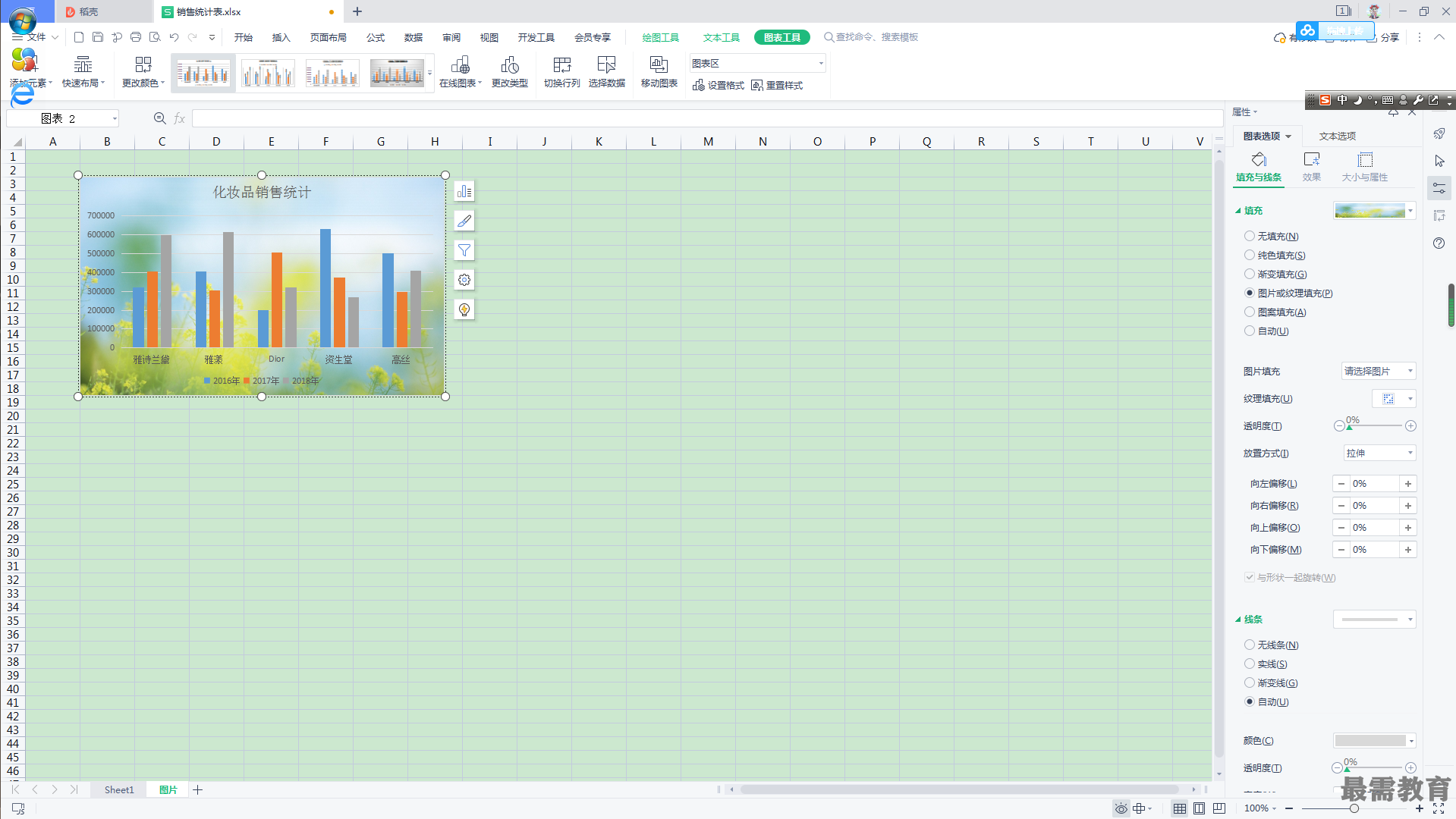The image size is (1456, 819).
Task: Click Move Chart (移动图表) icon
Action: [x=659, y=72]
